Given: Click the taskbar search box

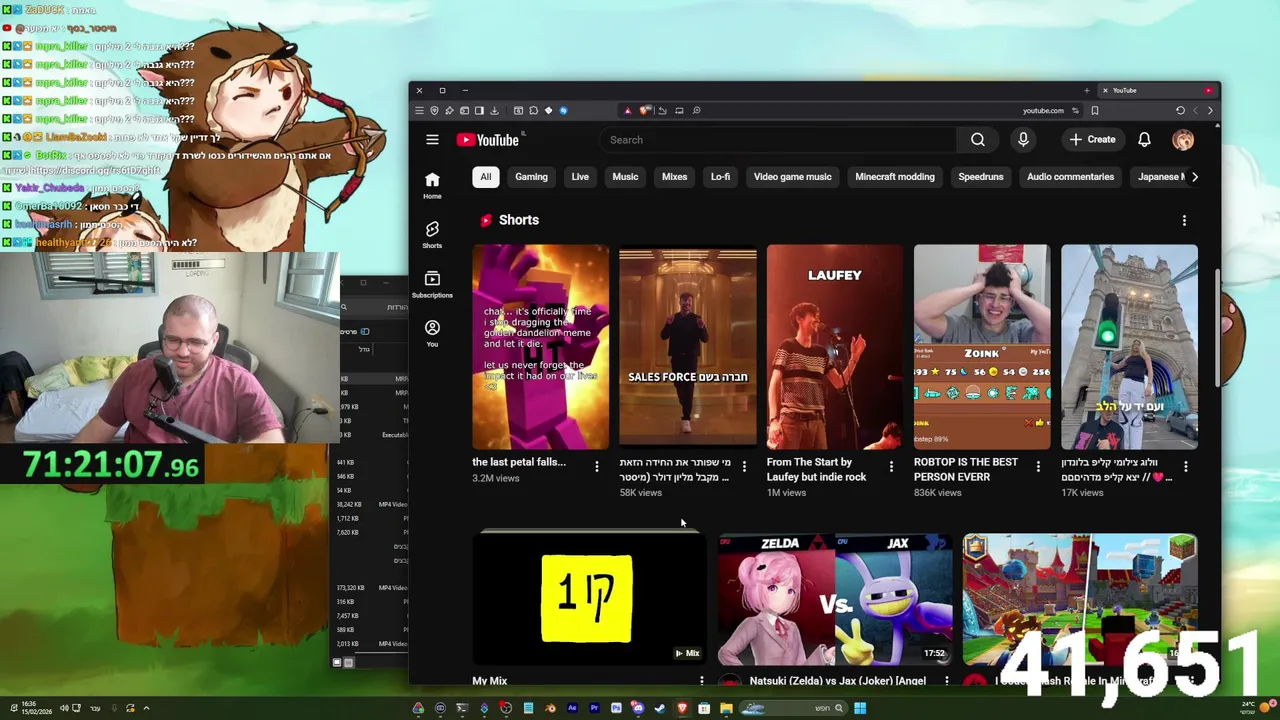Looking at the screenshot, I should (794, 708).
